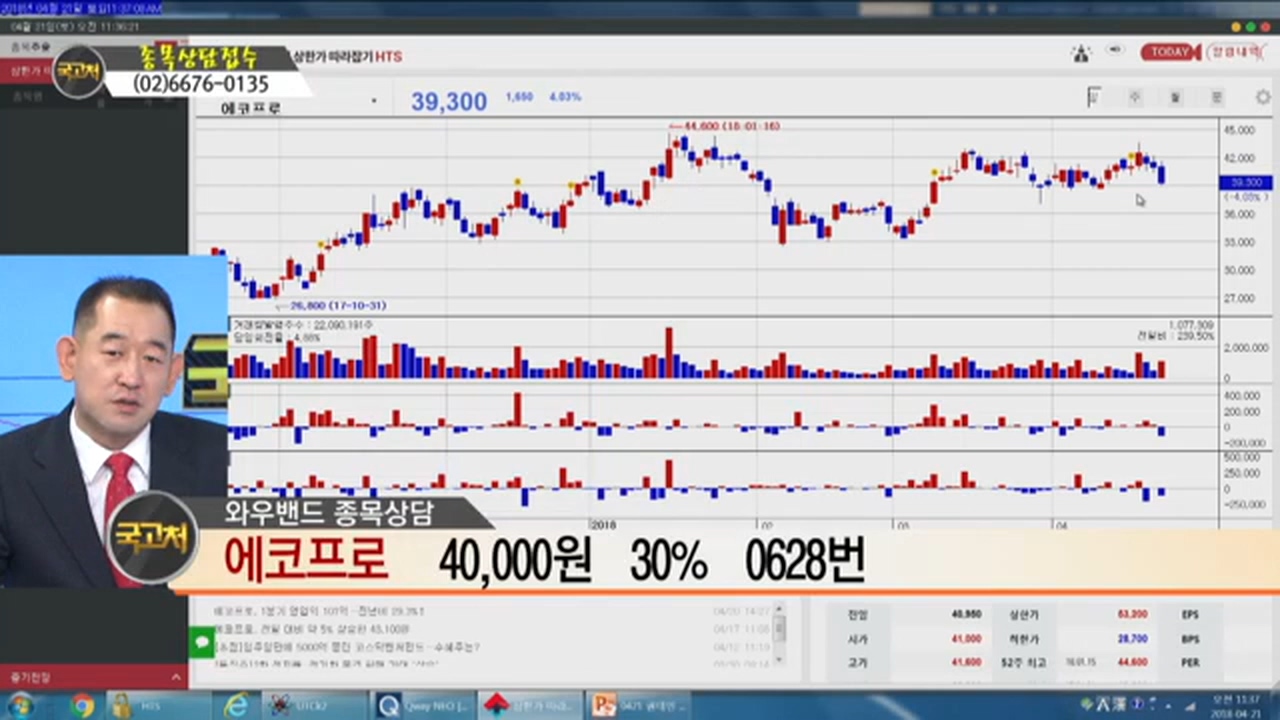Click the people icon left of TODAY

[1081, 53]
